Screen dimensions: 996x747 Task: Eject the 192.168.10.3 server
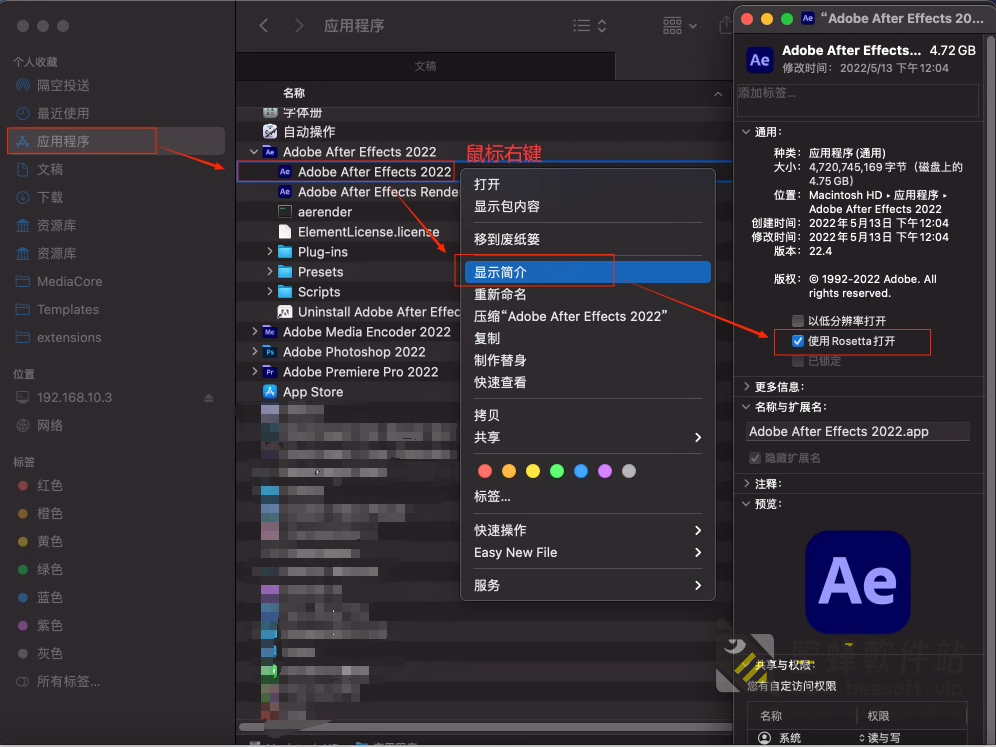tap(208, 398)
